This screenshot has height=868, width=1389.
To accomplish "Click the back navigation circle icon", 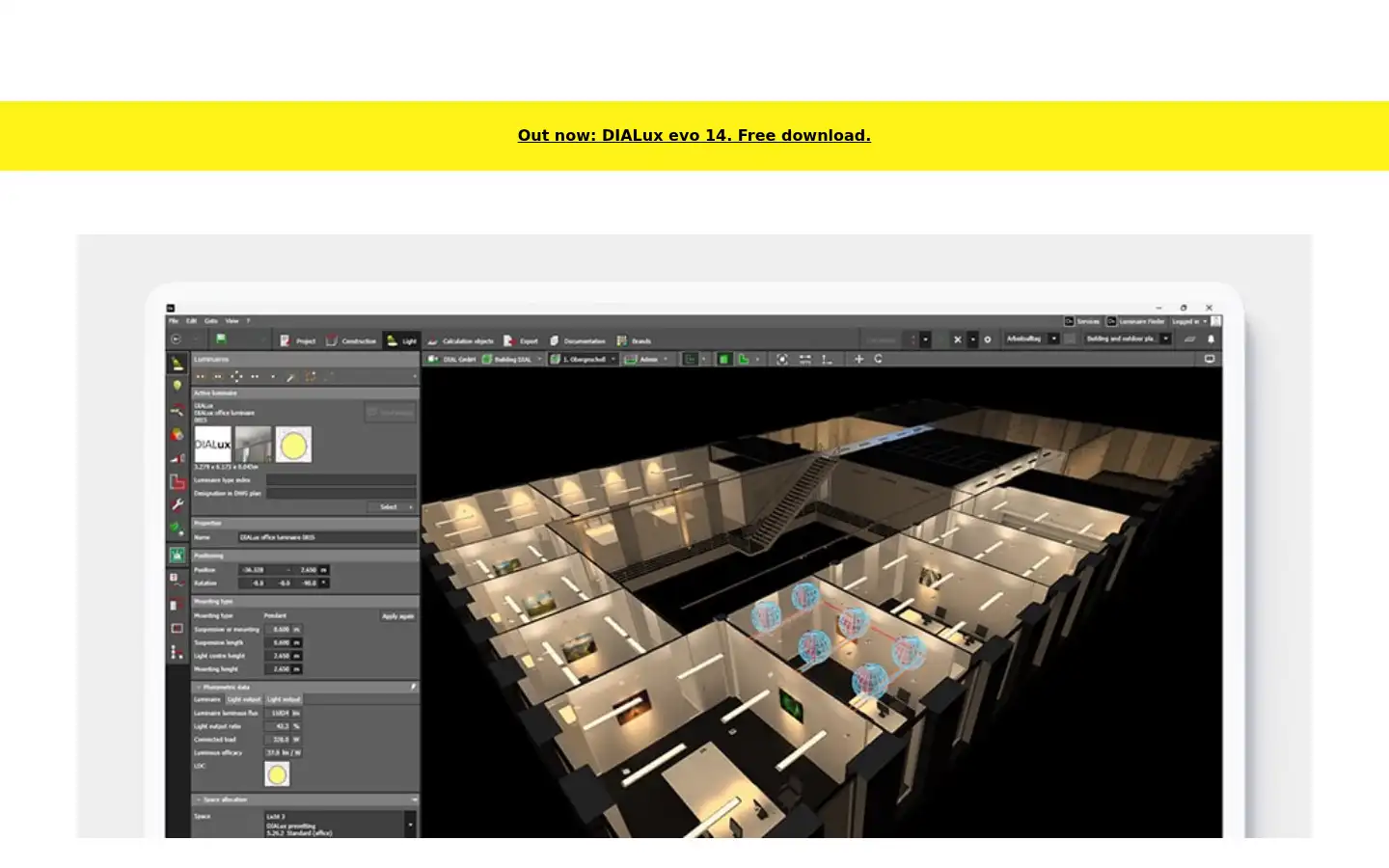I will click(176, 339).
